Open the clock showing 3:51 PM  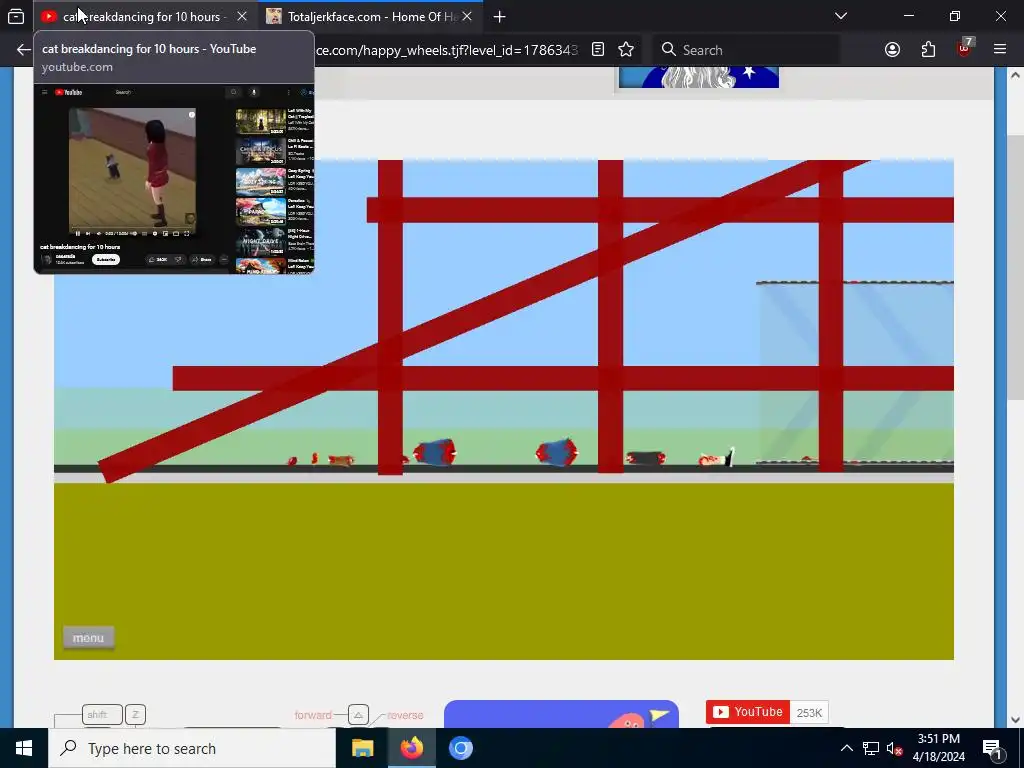tap(938, 748)
